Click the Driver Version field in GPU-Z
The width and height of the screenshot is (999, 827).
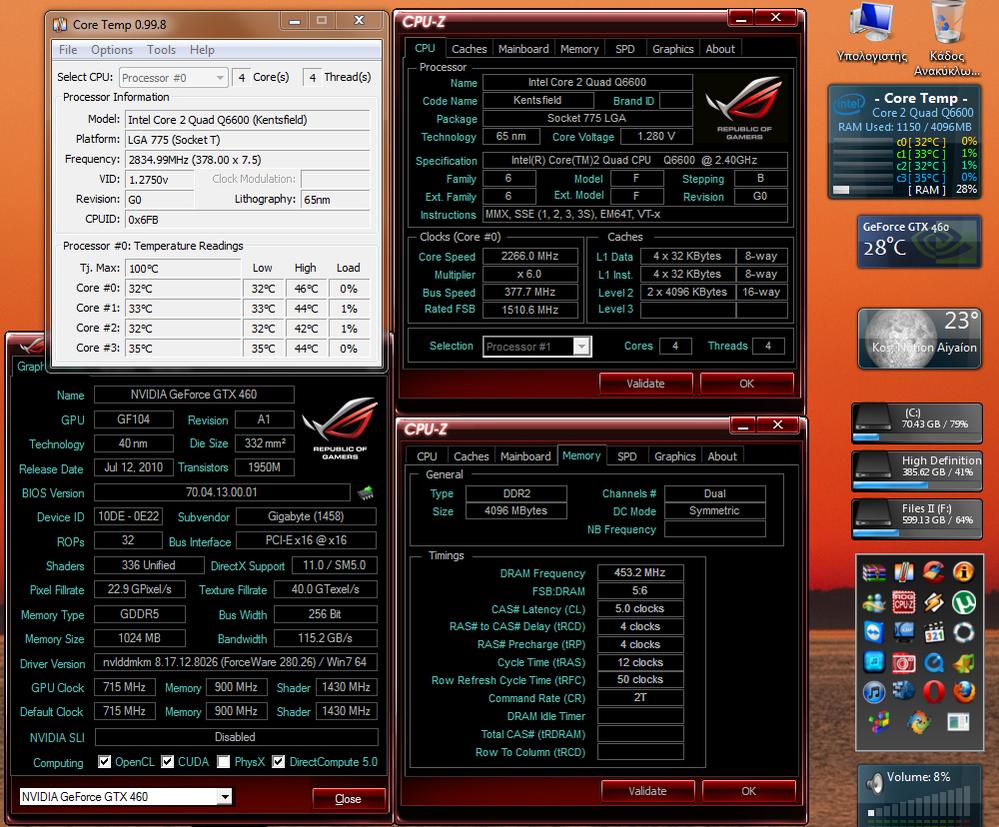[x=235, y=662]
